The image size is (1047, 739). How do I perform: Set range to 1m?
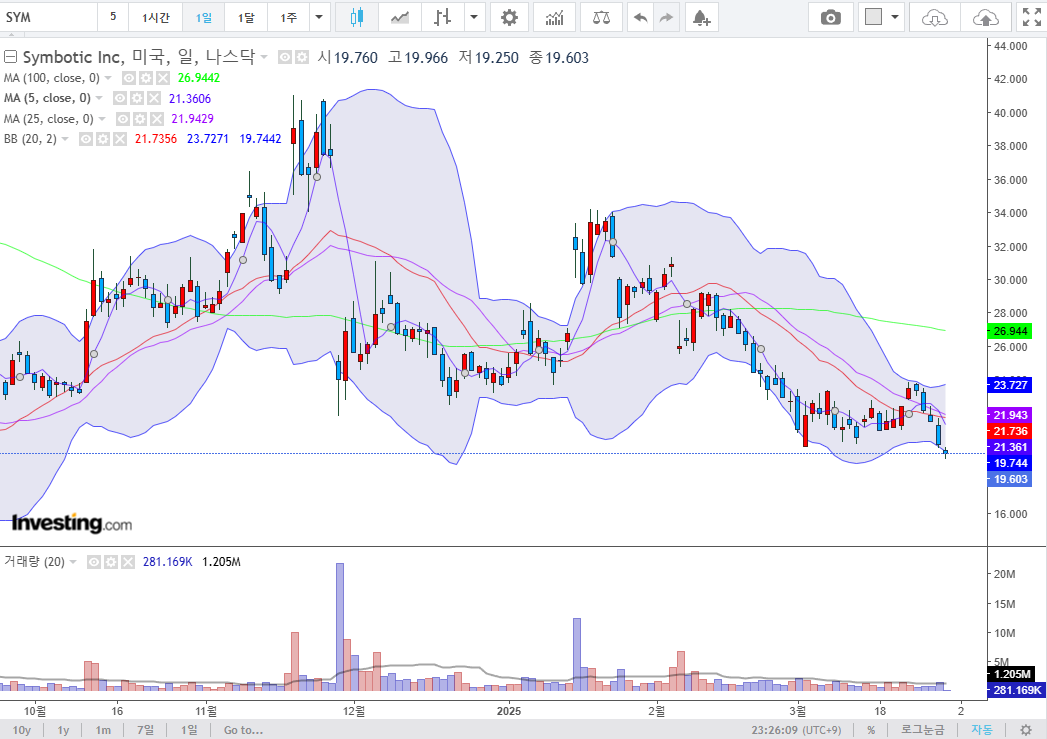point(103,730)
